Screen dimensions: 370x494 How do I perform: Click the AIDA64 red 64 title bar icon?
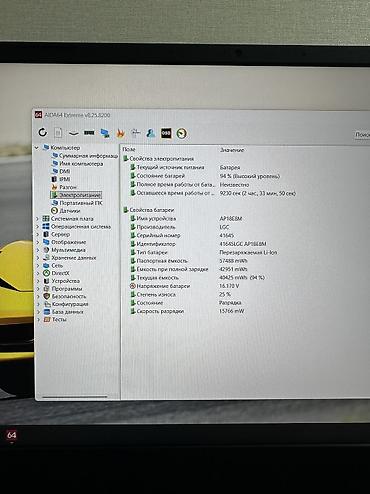(39, 115)
